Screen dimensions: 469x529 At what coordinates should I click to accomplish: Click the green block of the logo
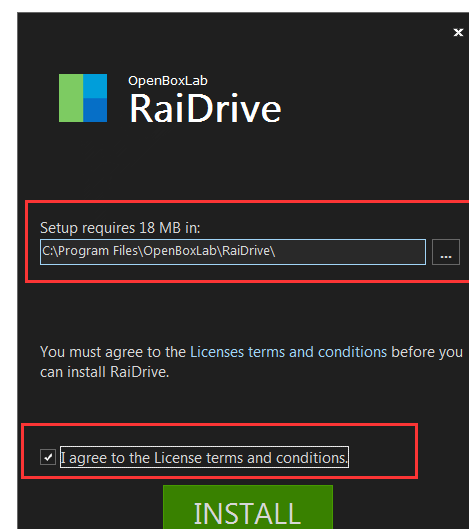[x=71, y=98]
